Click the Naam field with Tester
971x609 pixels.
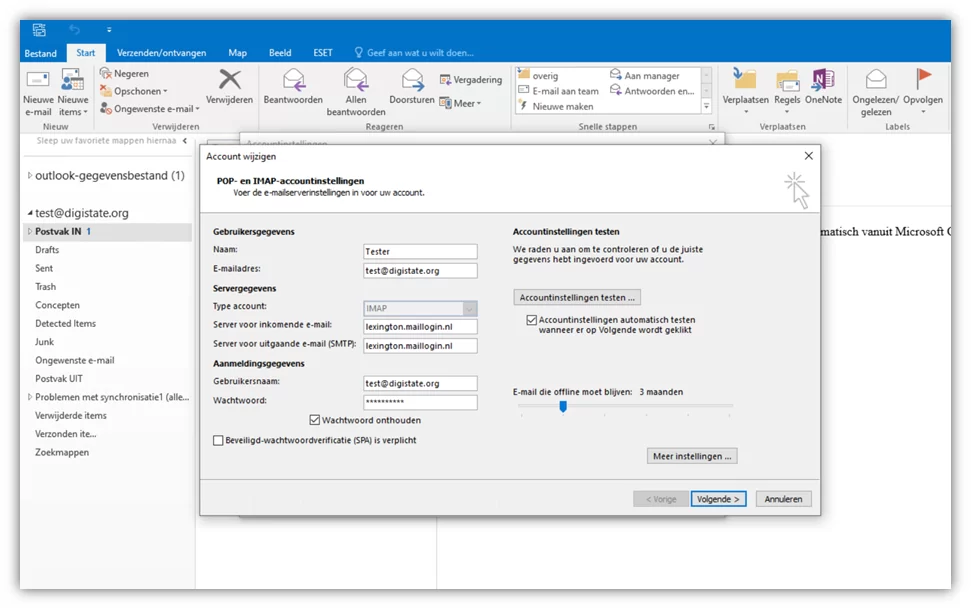click(420, 252)
